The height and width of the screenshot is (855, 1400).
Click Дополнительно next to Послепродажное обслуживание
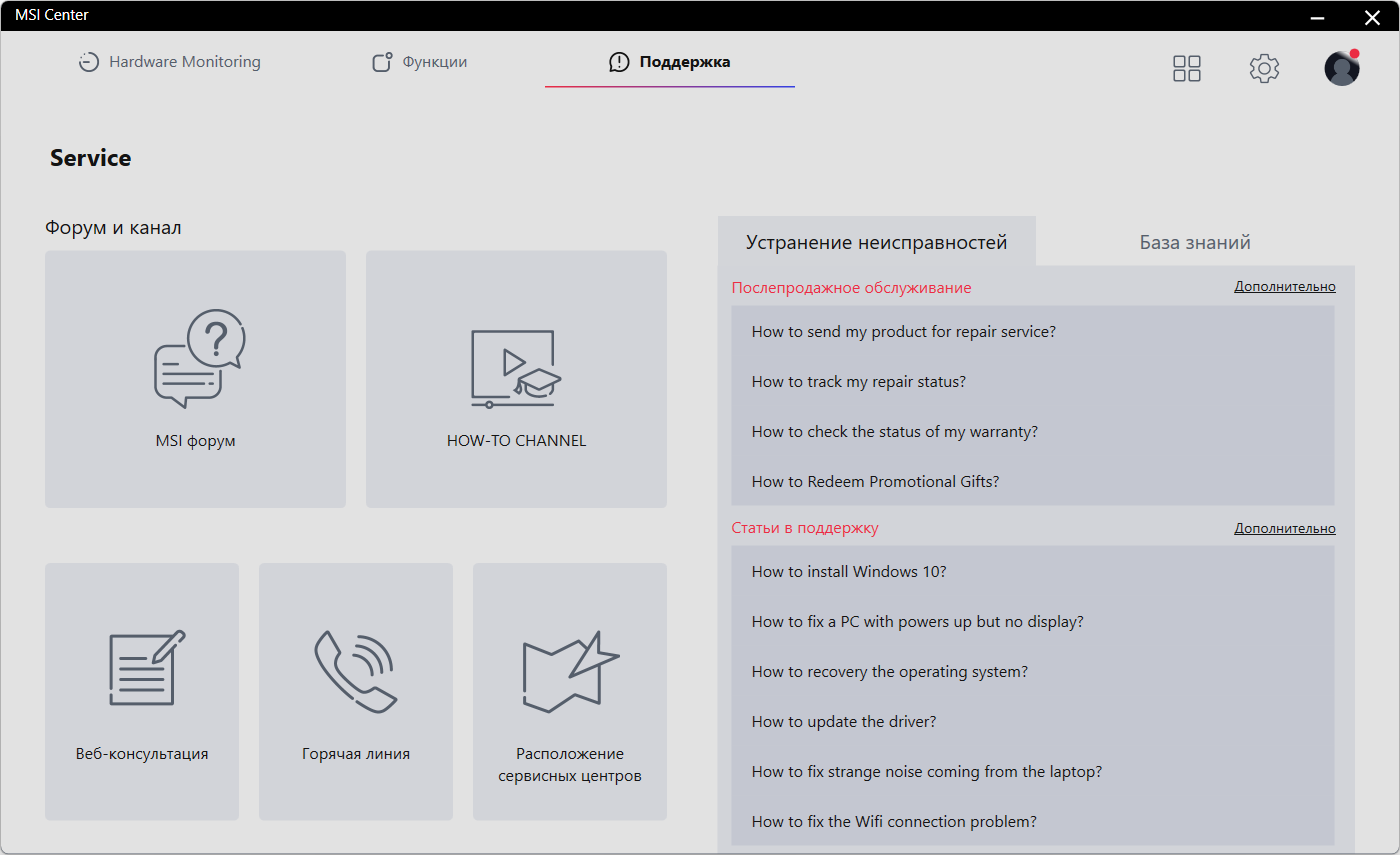coord(1285,287)
